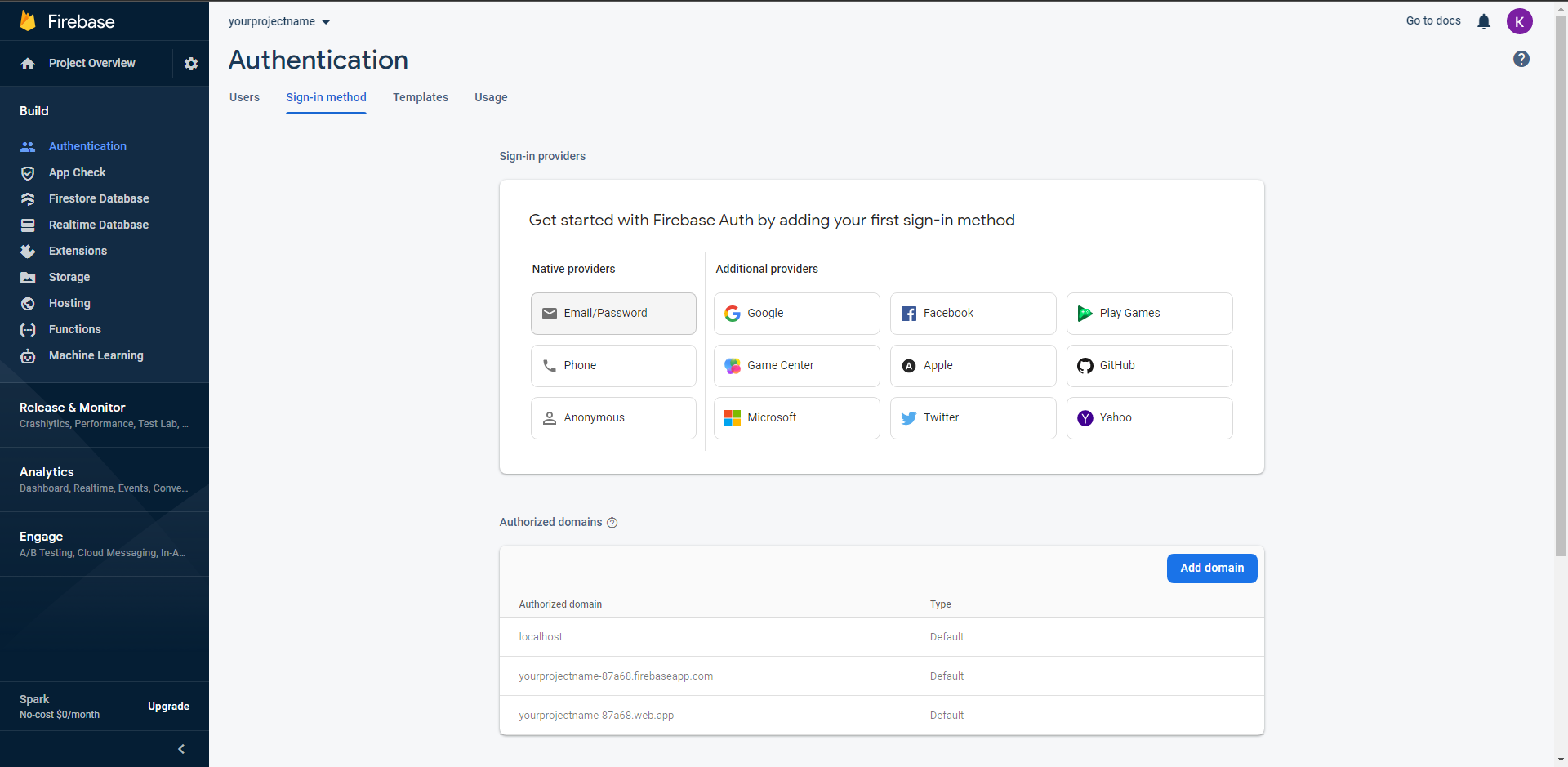Click yourprojectname-87a68.web.app domain
This screenshot has width=1568, height=767.
click(596, 716)
